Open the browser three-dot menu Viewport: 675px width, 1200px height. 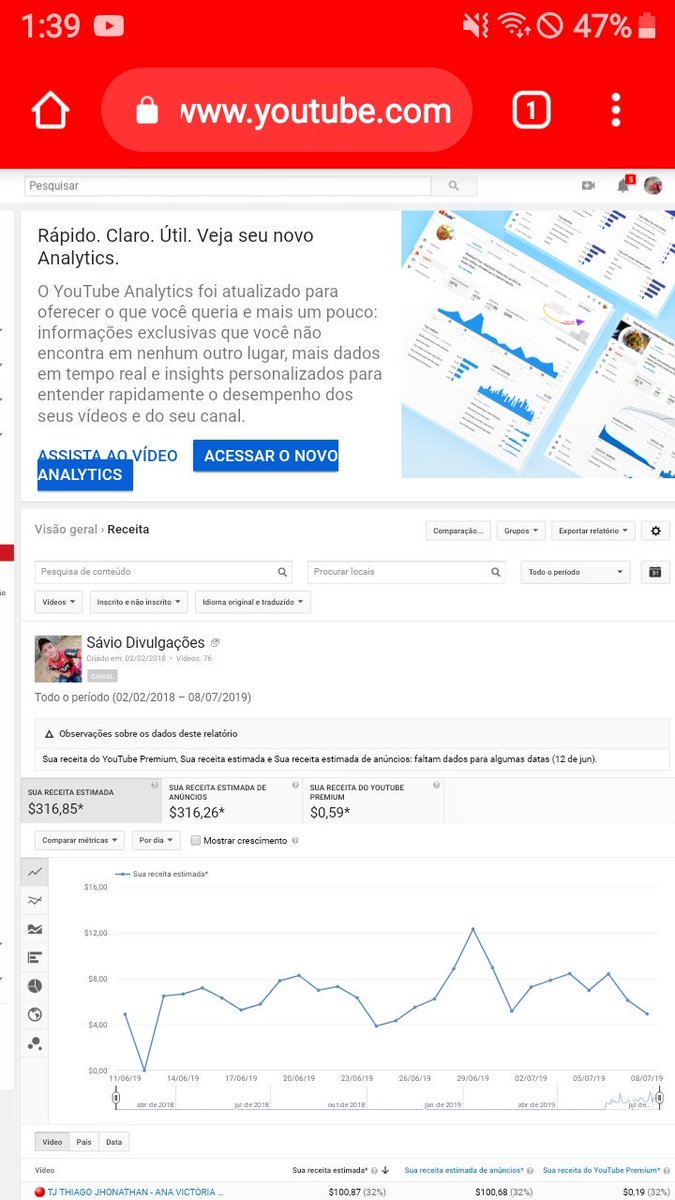pyautogui.click(x=616, y=110)
